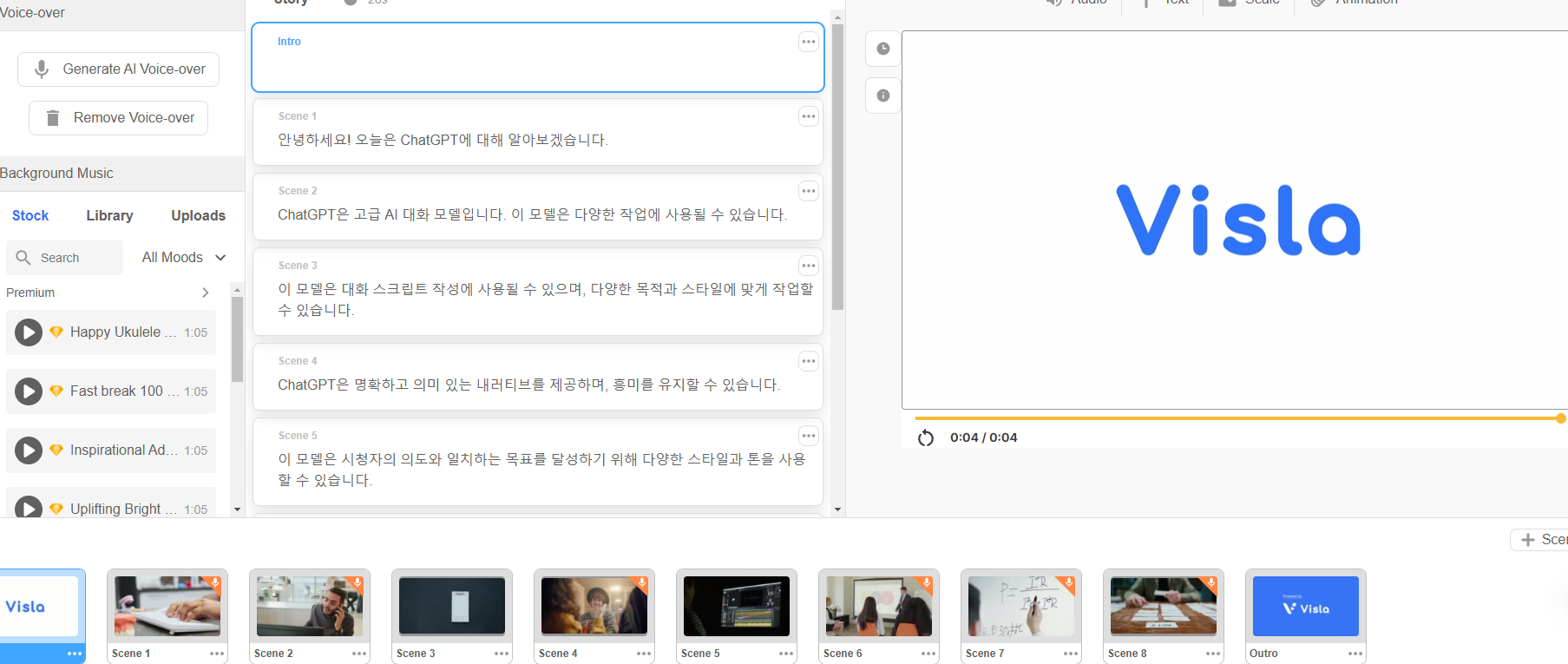Viewport: 1568px width, 664px height.
Task: Expand the Premium music section
Action: [206, 293]
